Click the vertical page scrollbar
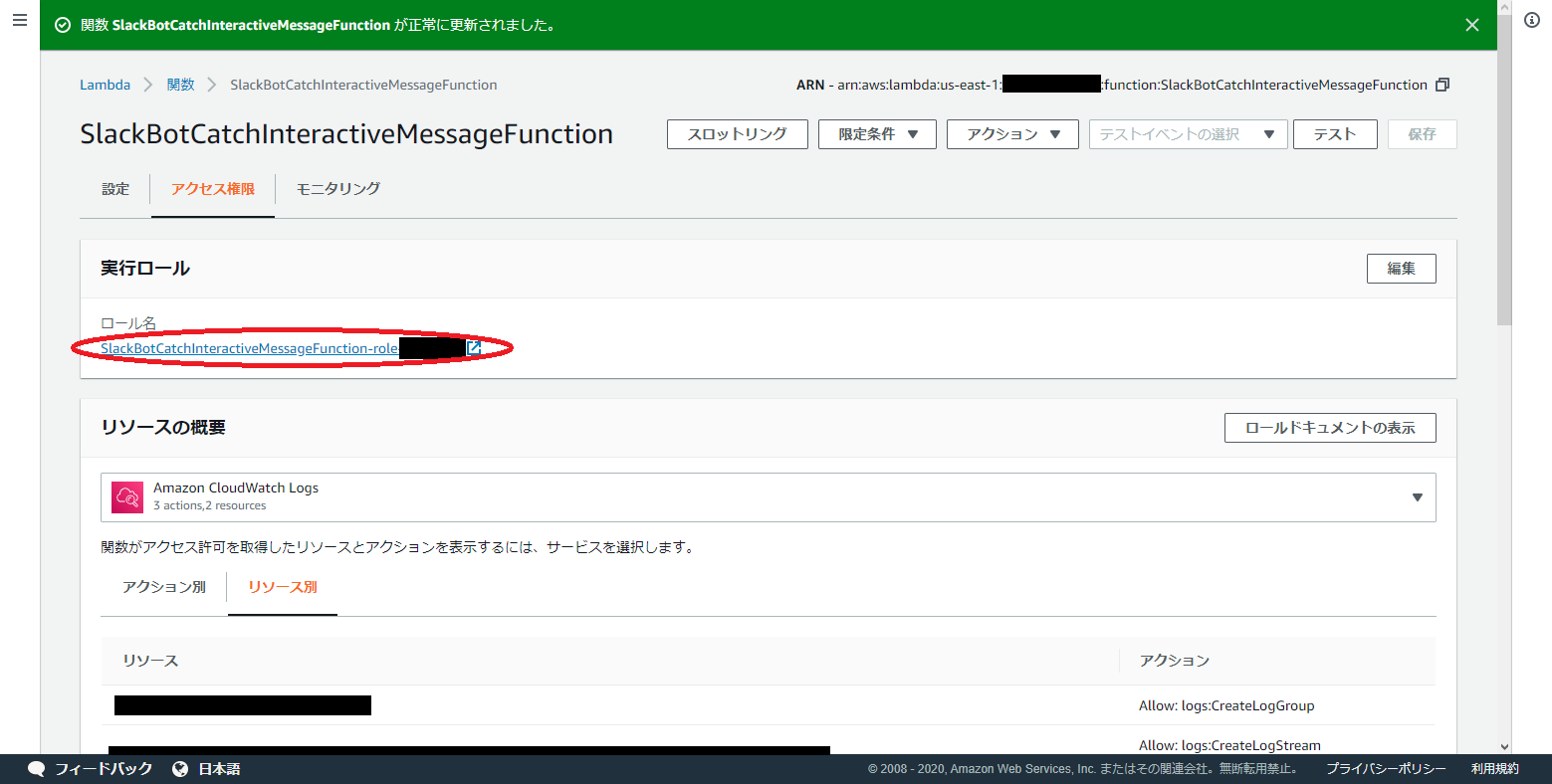 pyautogui.click(x=1504, y=169)
